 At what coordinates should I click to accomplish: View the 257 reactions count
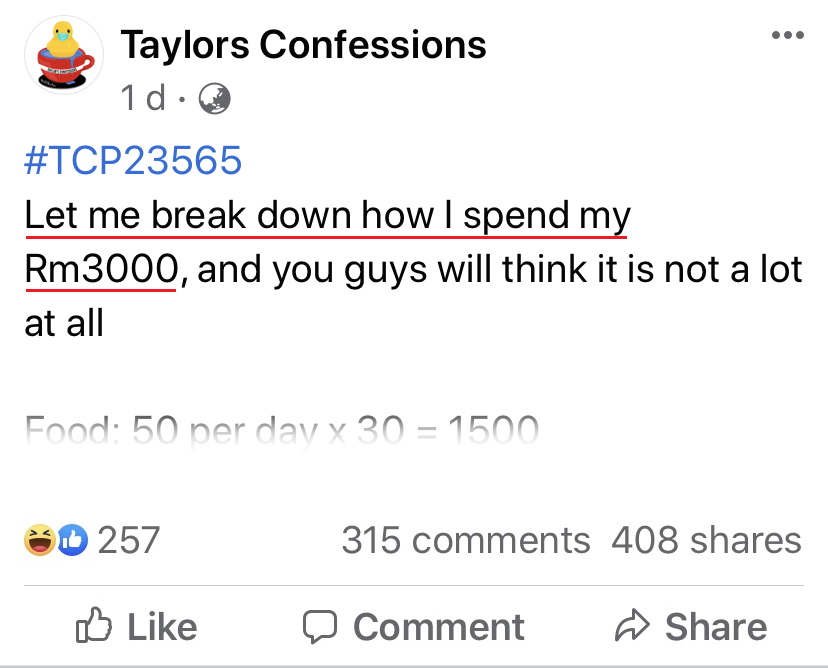point(128,540)
